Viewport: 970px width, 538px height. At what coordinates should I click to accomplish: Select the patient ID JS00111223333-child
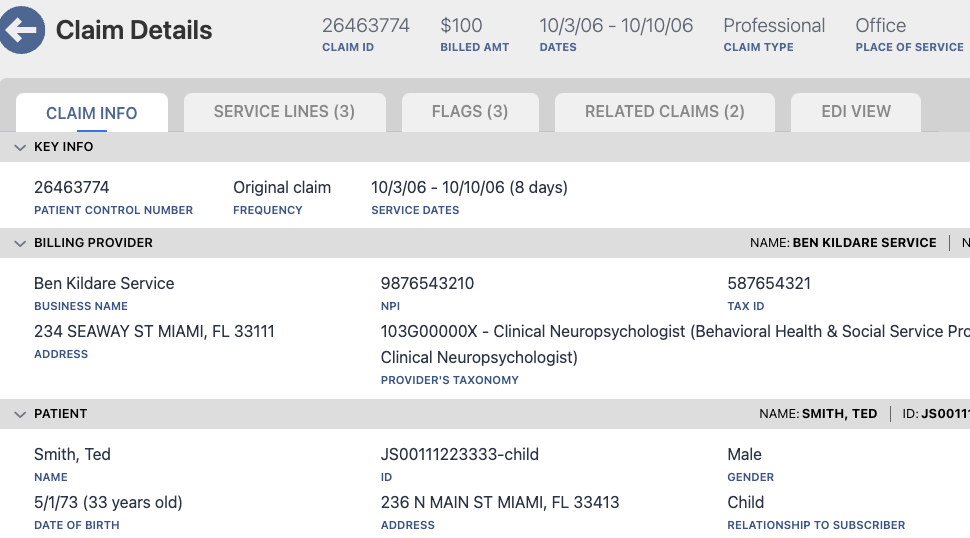(460, 455)
